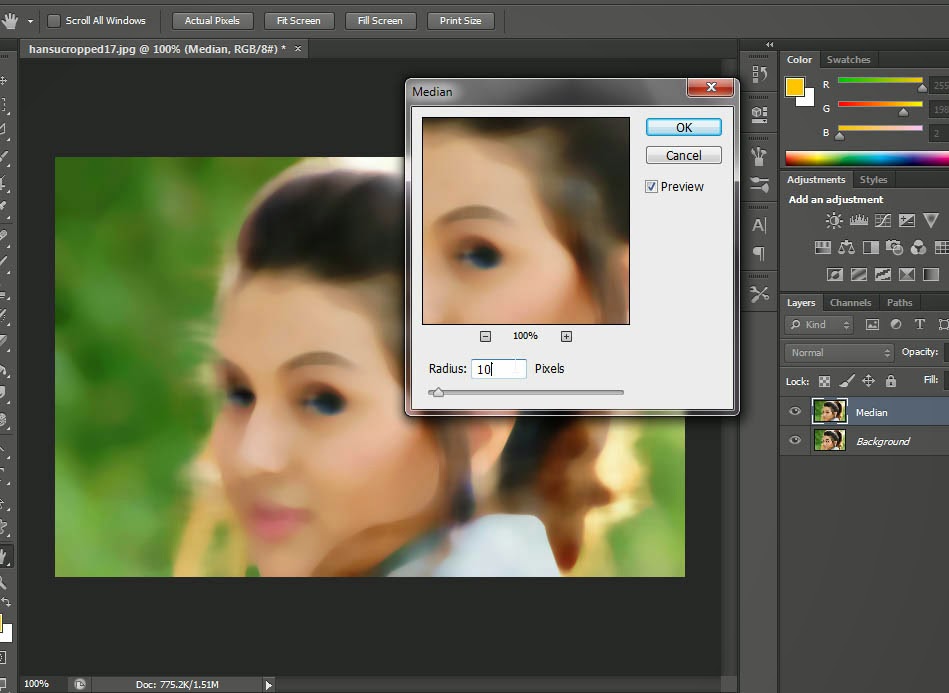
Task: Open the Vibrance adjustment triangle icon
Action: tap(931, 220)
